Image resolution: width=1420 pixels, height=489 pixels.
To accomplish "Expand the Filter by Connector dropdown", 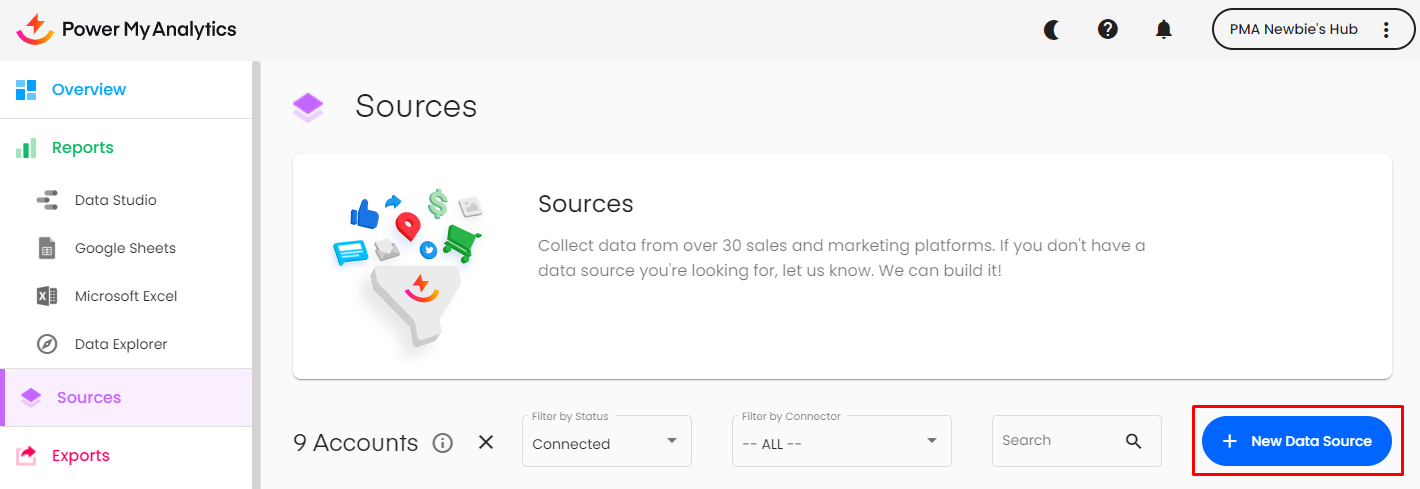I will 840,441.
